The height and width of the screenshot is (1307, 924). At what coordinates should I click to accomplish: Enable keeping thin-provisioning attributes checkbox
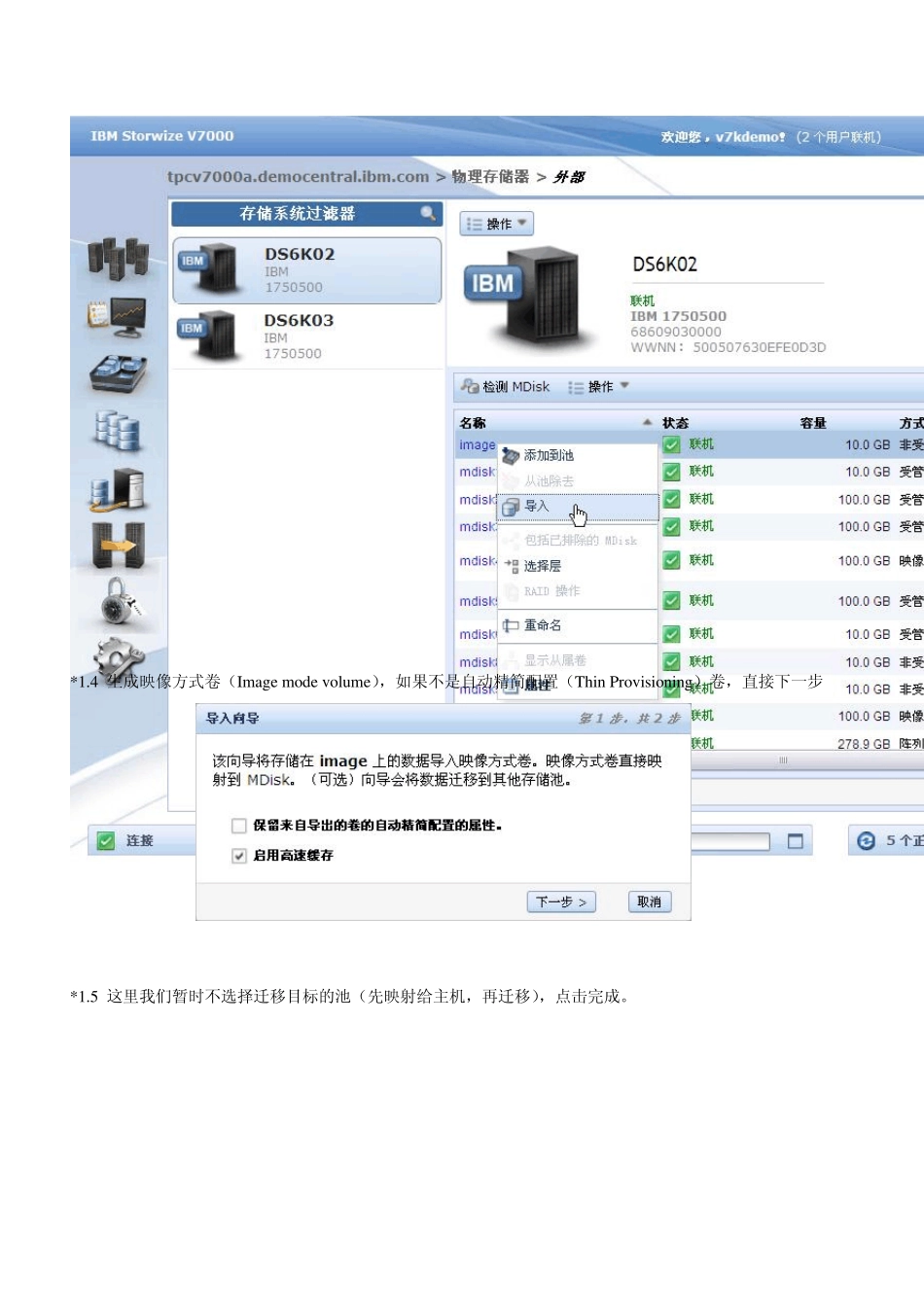coord(238,826)
